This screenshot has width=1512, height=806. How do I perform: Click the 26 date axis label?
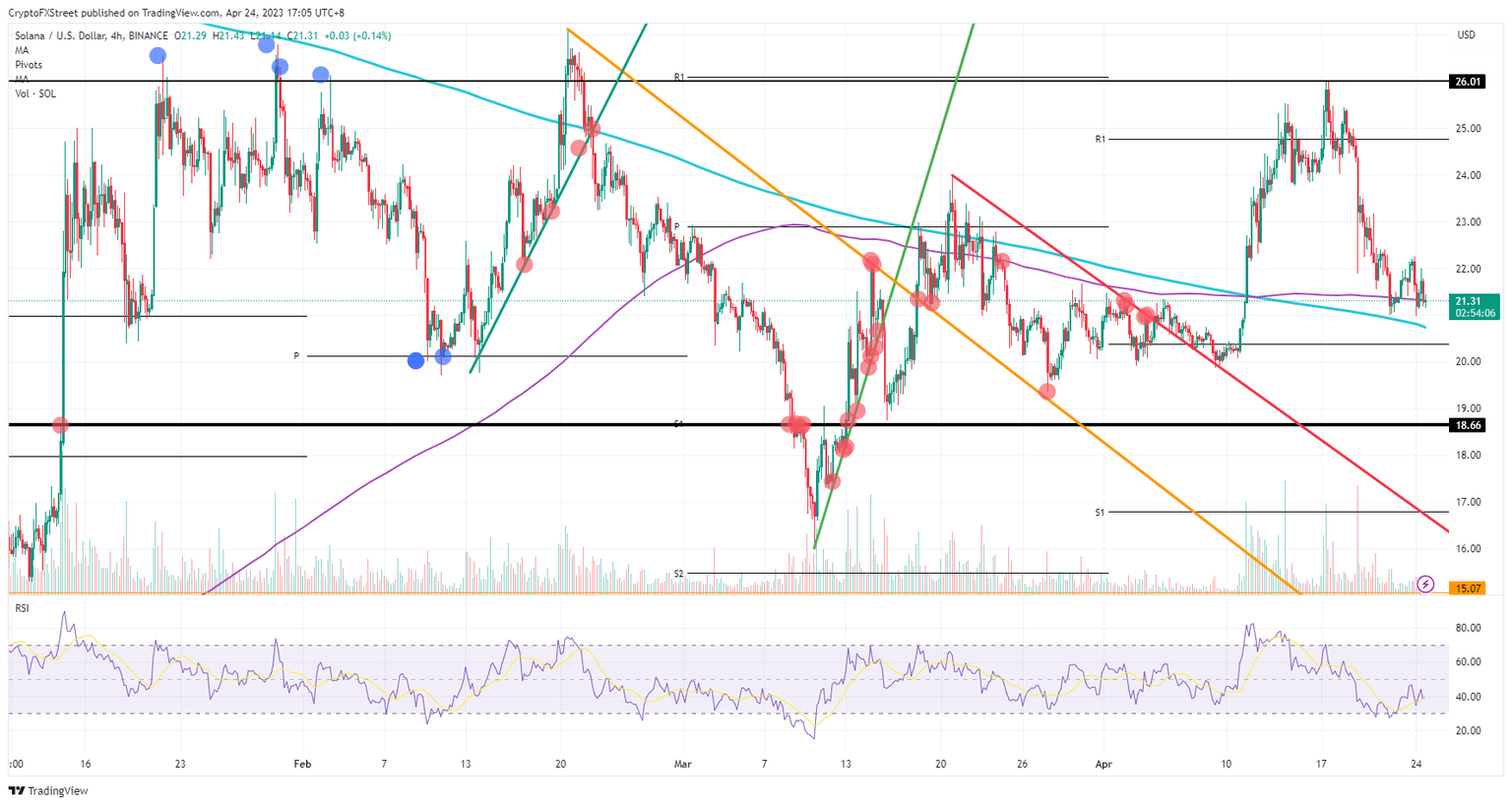[1023, 764]
